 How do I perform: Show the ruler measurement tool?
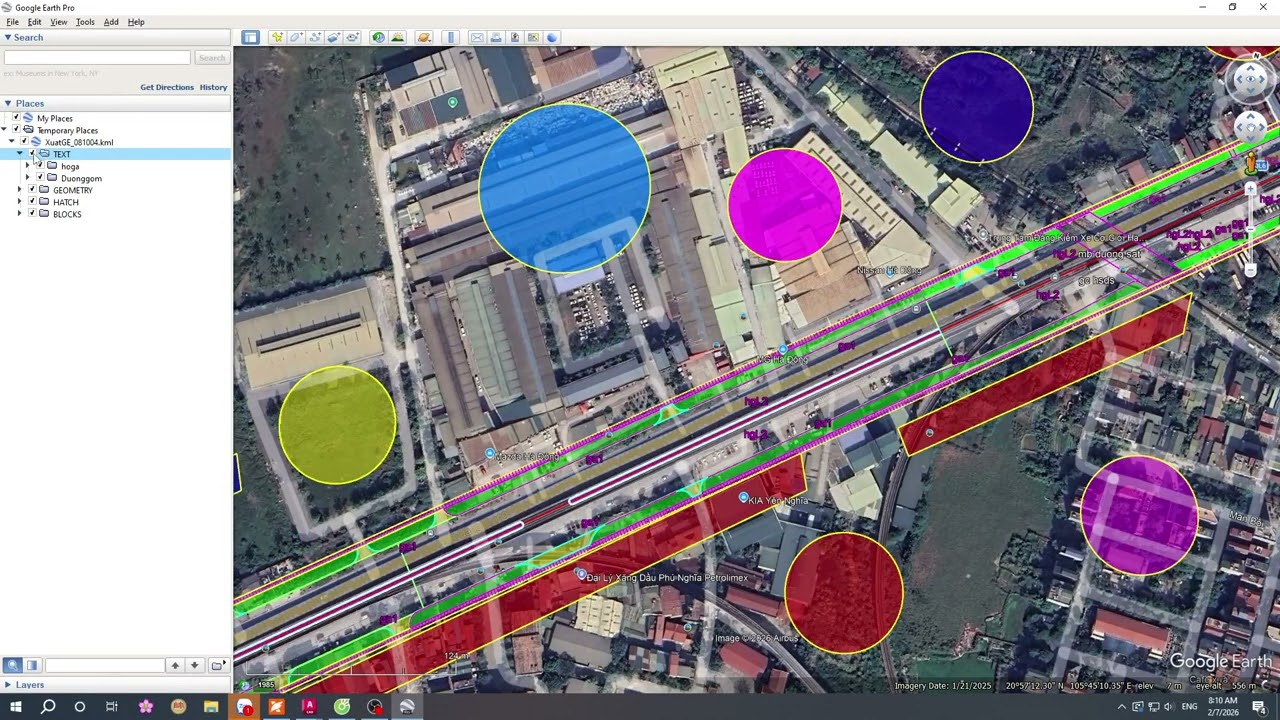point(450,37)
